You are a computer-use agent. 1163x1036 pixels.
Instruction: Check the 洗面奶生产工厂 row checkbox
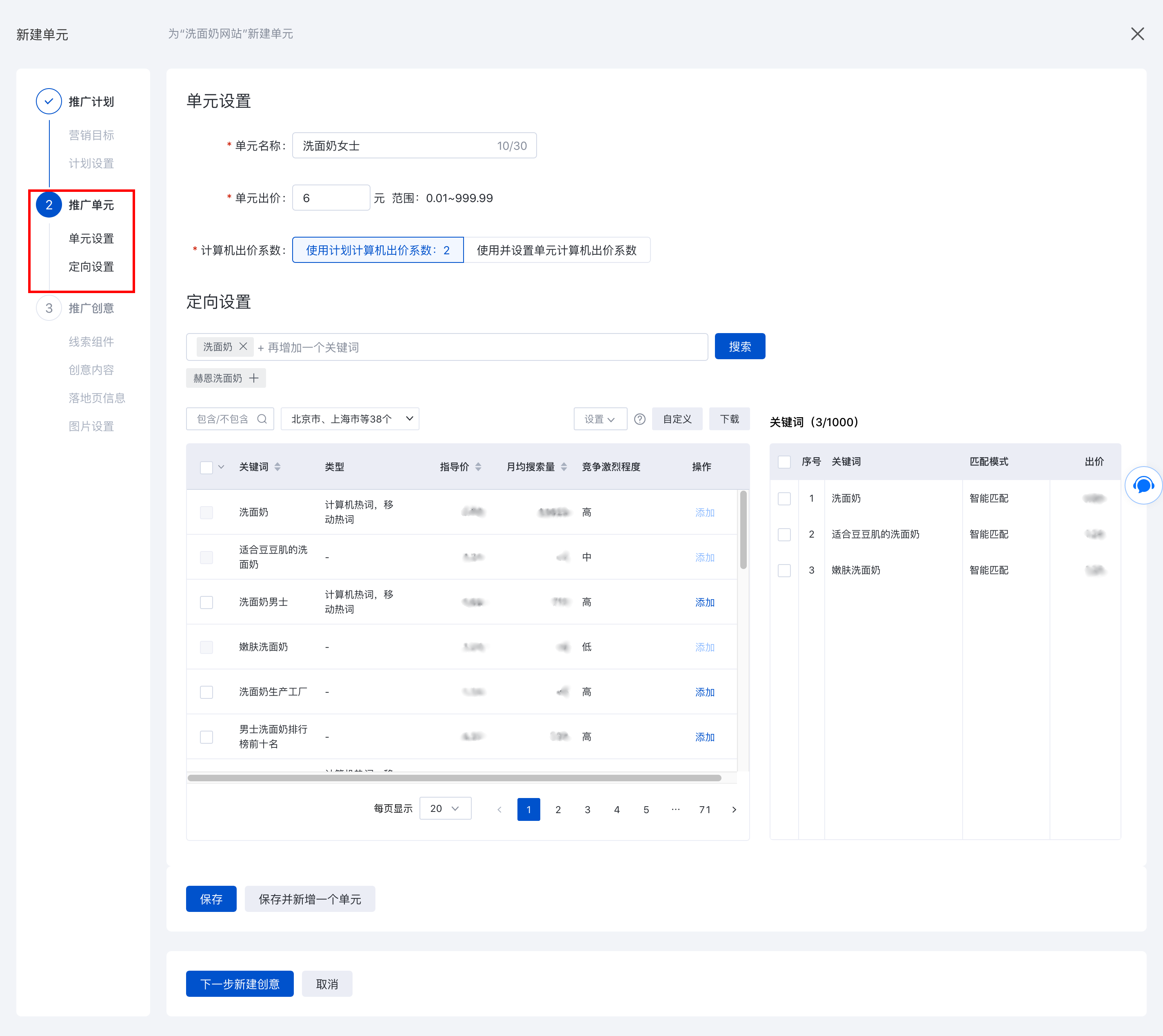click(x=206, y=692)
